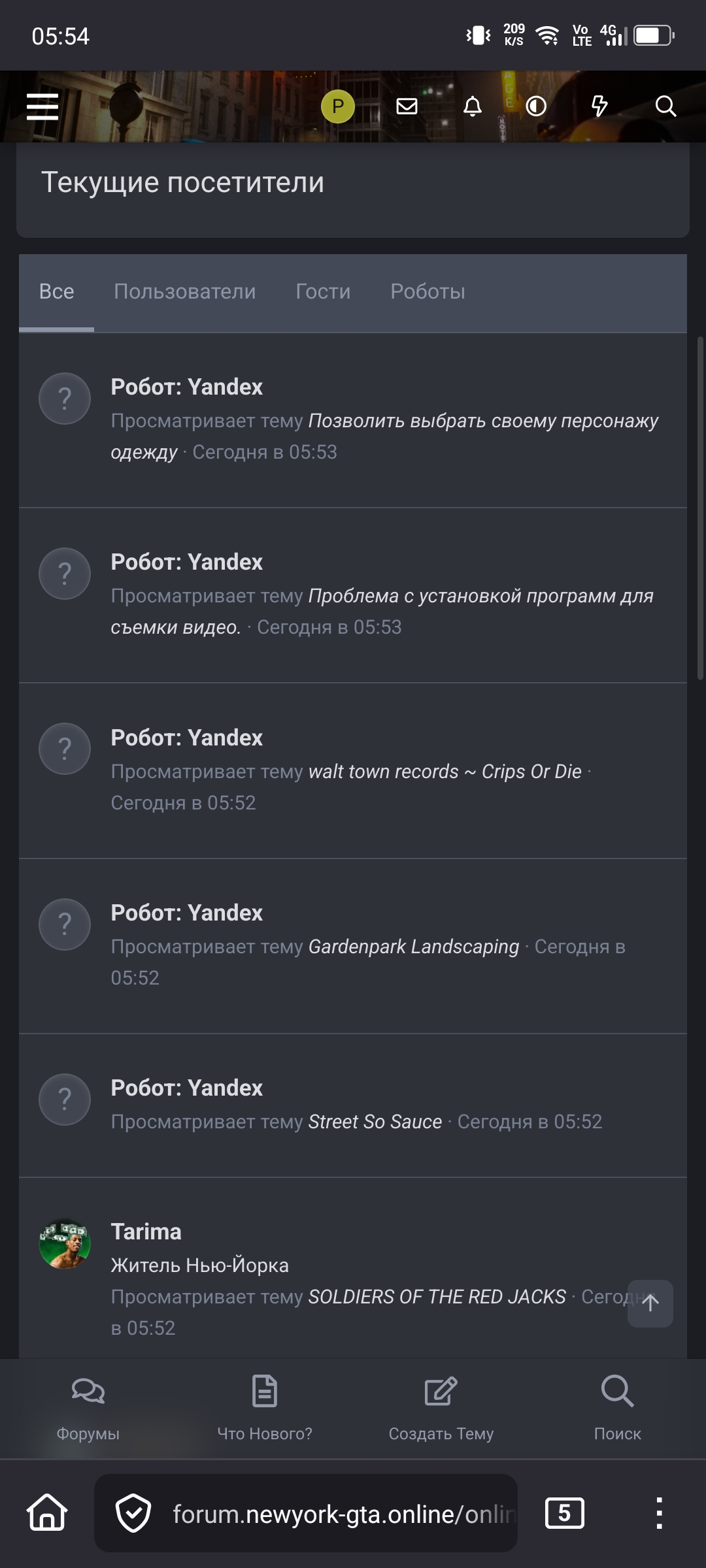Switch to the Роботы tab
The width and height of the screenshot is (706, 1568).
(428, 291)
